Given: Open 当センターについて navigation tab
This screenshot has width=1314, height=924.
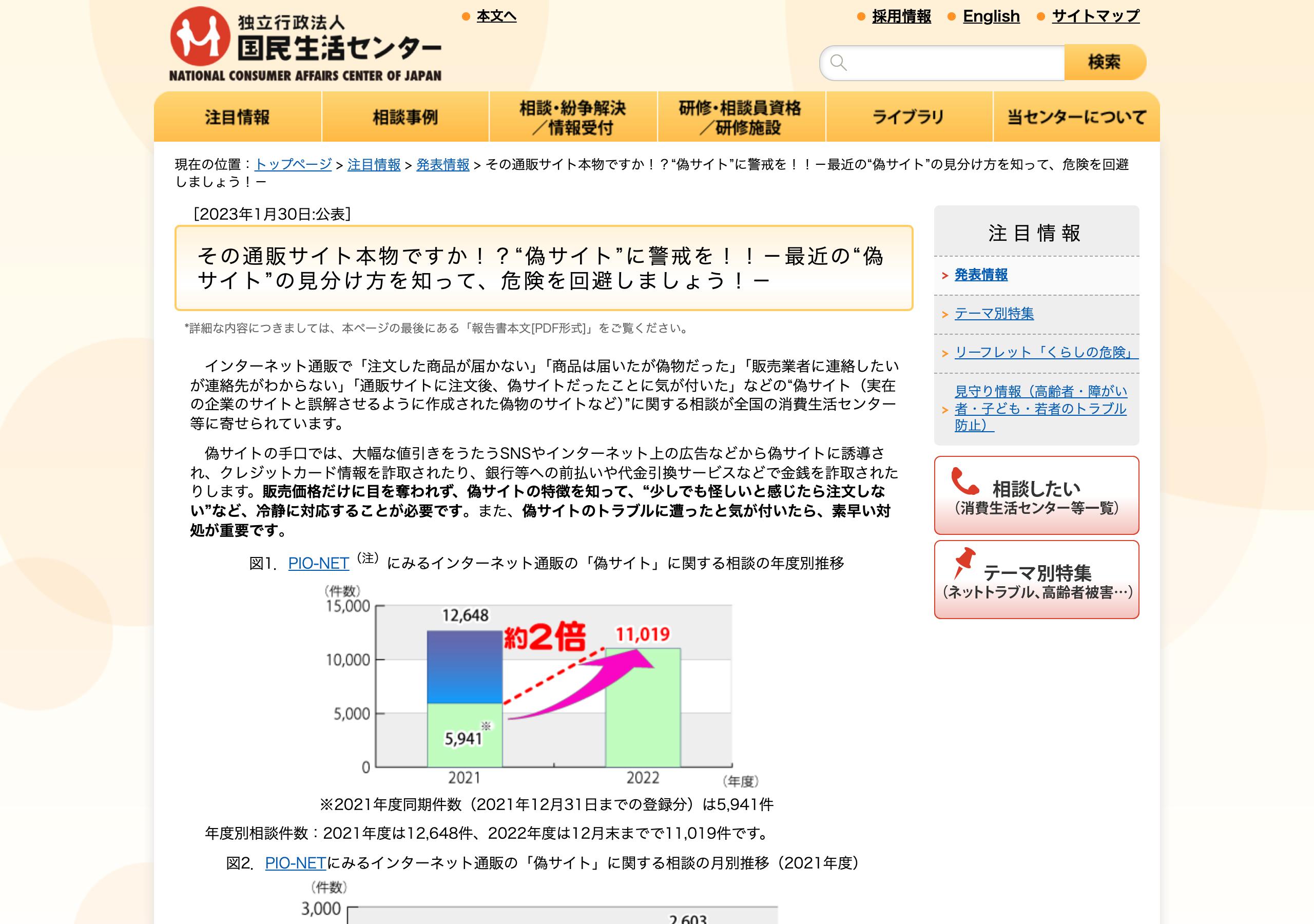Looking at the screenshot, I should (1076, 117).
